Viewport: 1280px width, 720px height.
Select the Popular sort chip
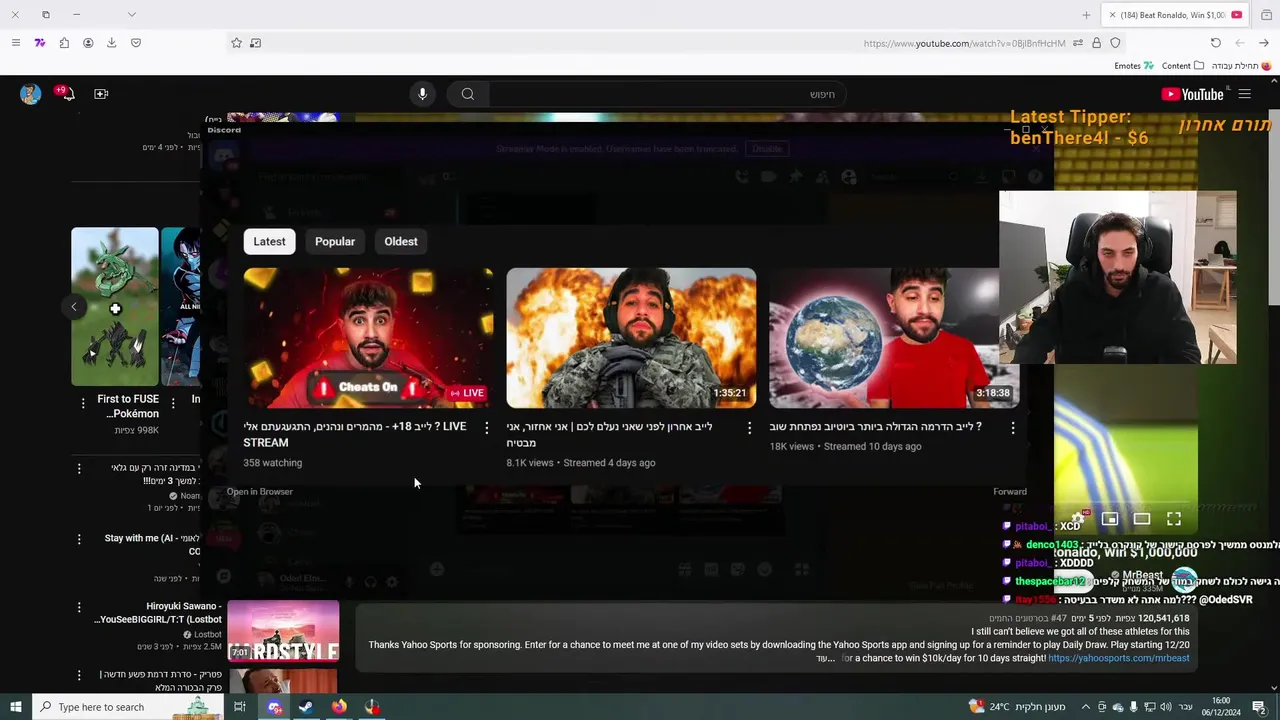335,241
